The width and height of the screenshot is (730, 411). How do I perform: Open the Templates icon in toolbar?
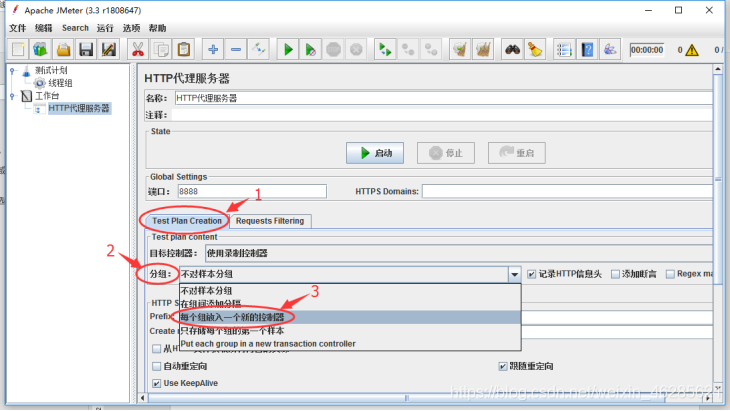pyautogui.click(x=41, y=49)
